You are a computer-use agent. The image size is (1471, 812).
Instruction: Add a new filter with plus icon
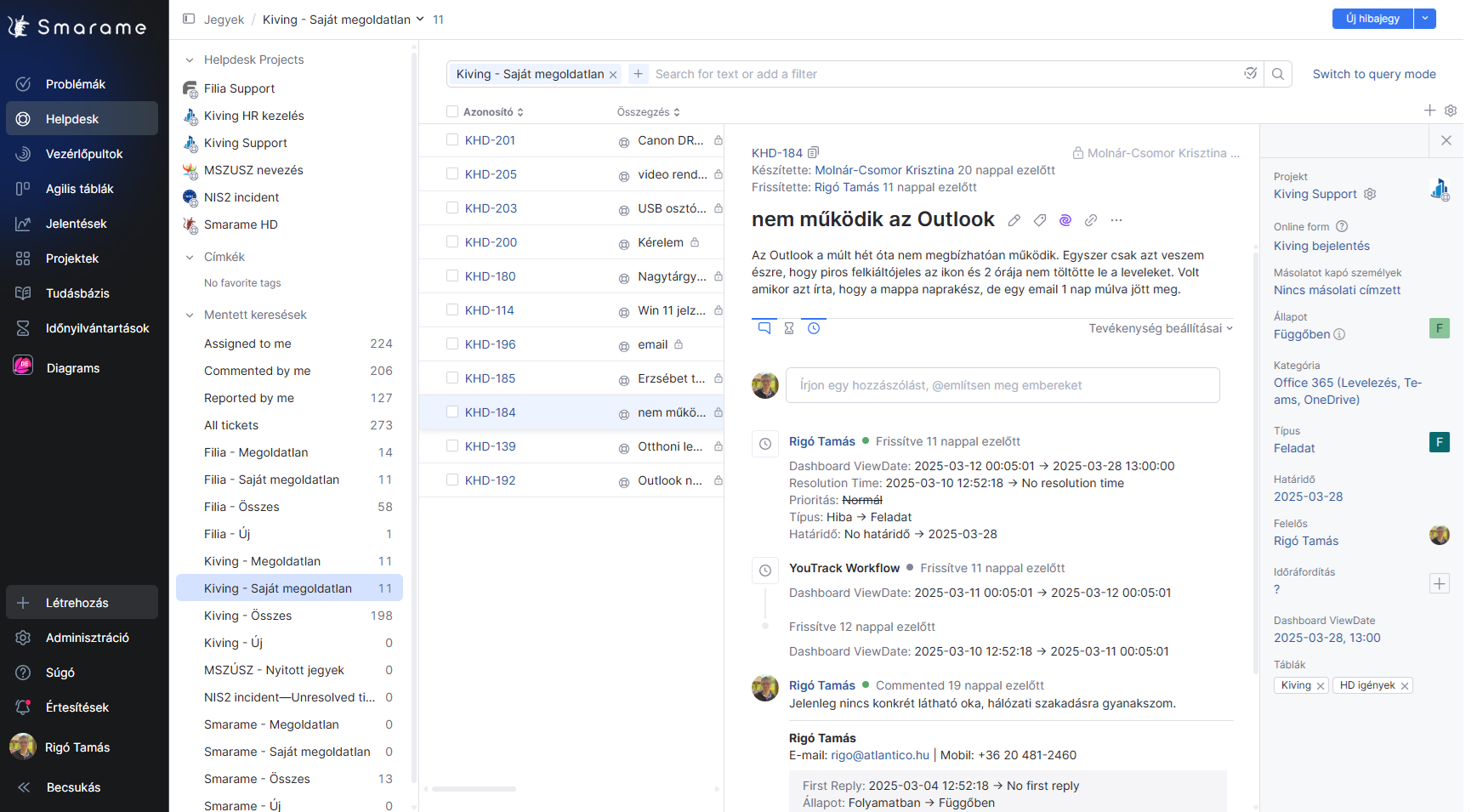pos(638,74)
